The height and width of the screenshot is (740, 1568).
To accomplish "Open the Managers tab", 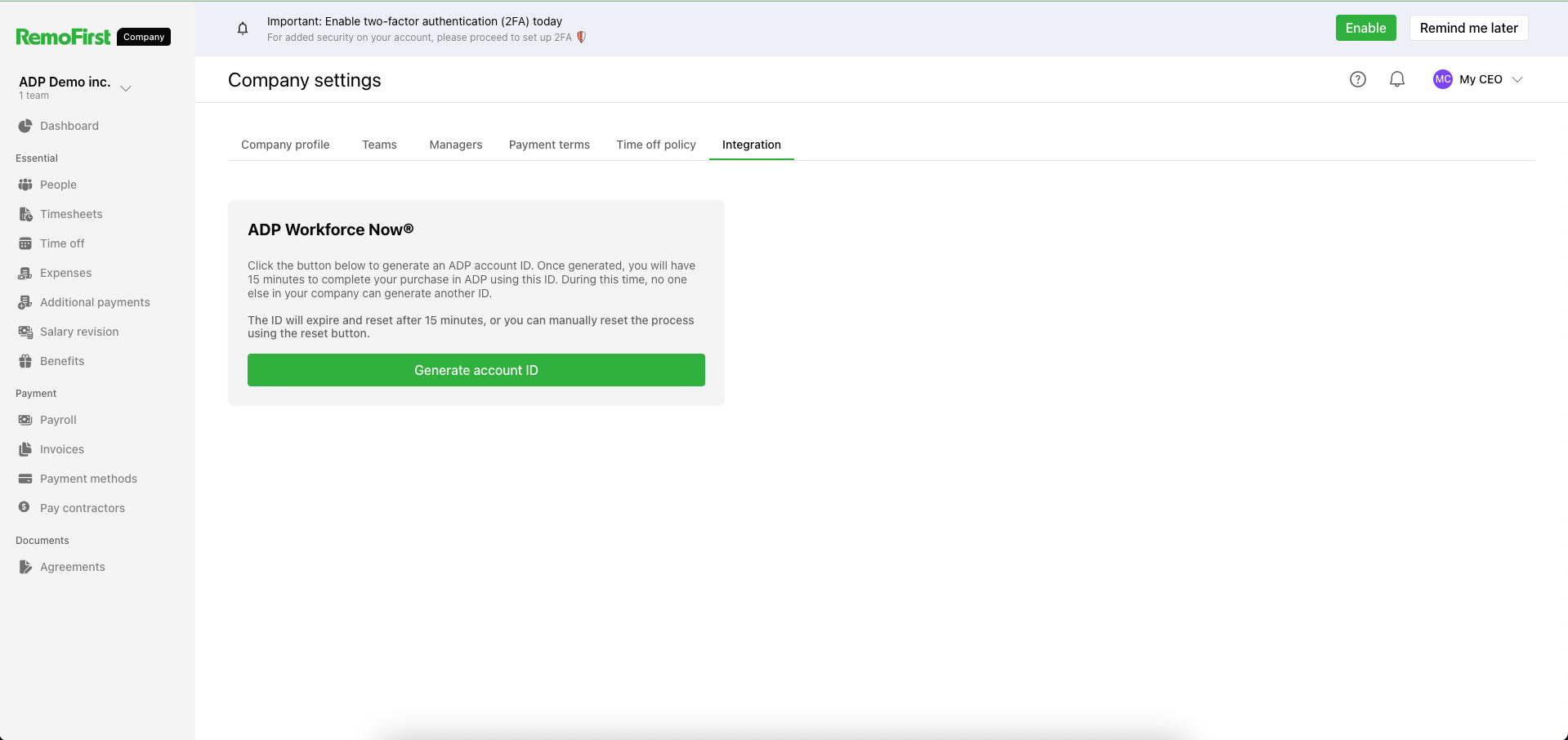I will point(456,145).
